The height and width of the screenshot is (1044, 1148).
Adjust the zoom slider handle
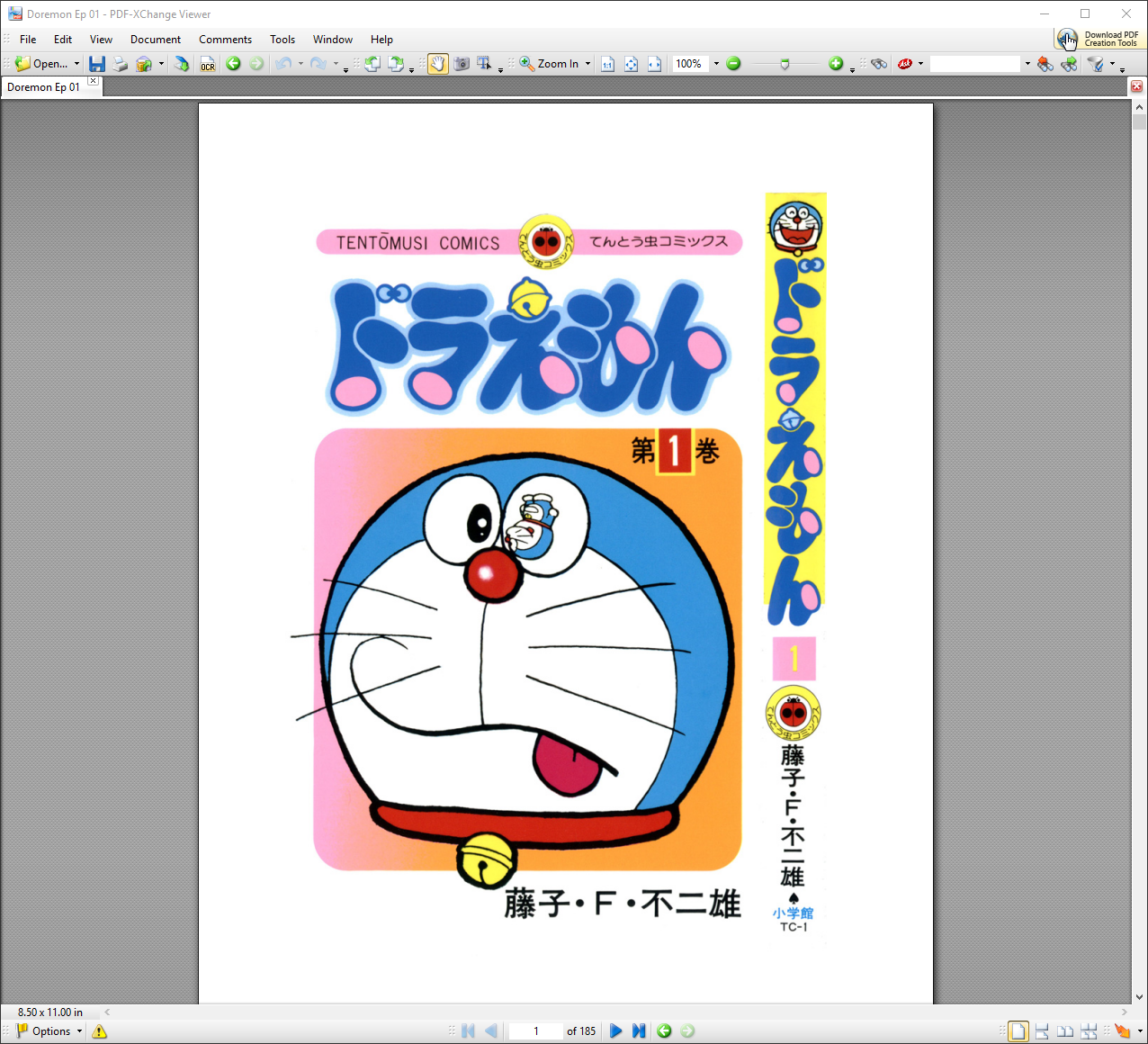785,64
